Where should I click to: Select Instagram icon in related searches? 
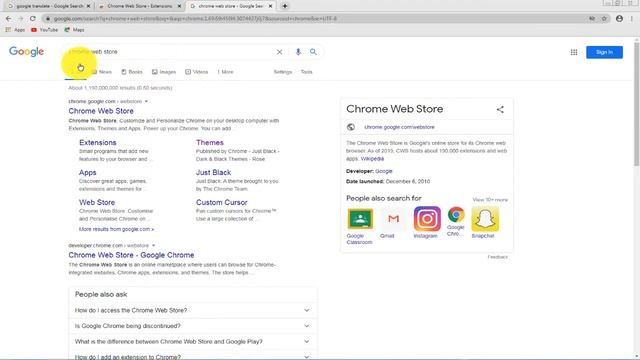[427, 219]
